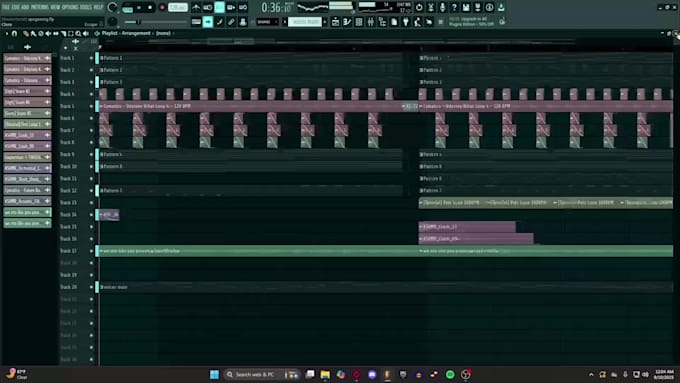Screen dimensions: 680x383
Task: Click the circular info icon
Action: [489, 7]
